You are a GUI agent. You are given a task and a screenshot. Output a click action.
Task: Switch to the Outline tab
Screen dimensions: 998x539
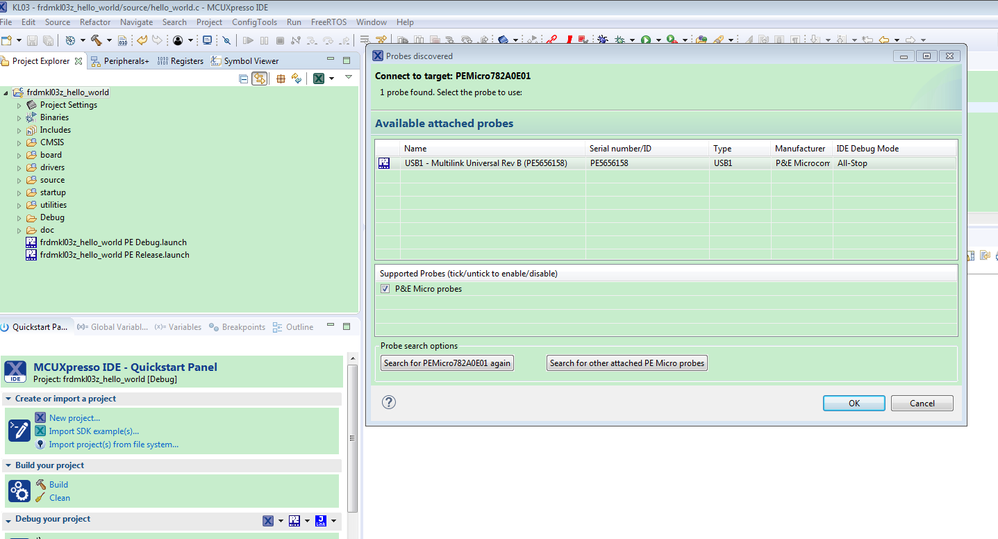[x=293, y=327]
